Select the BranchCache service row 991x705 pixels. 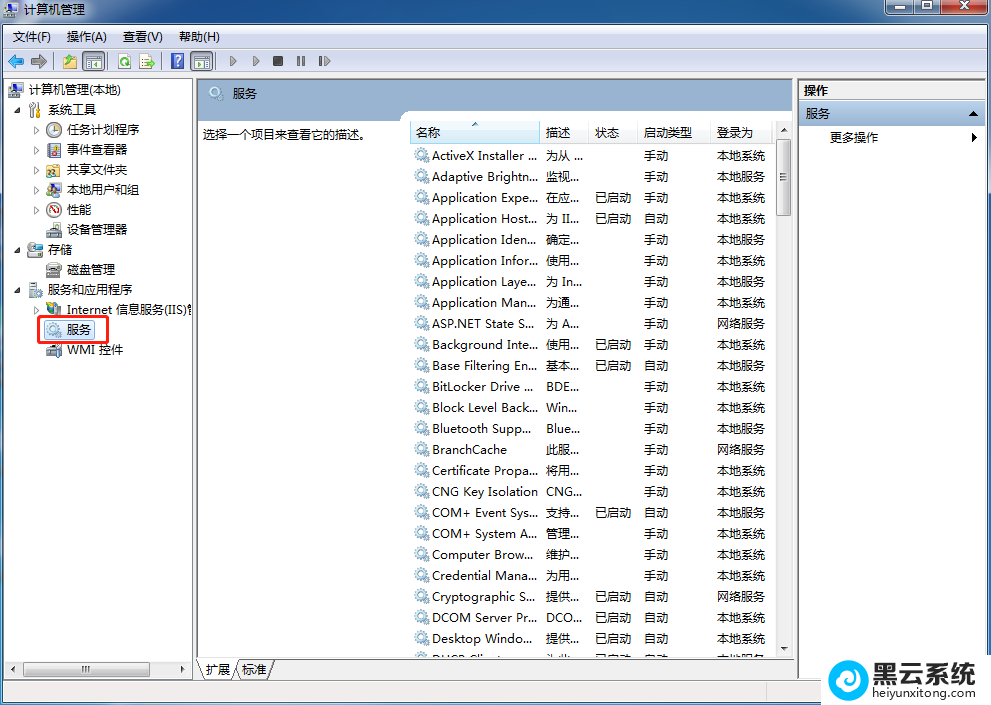point(469,450)
